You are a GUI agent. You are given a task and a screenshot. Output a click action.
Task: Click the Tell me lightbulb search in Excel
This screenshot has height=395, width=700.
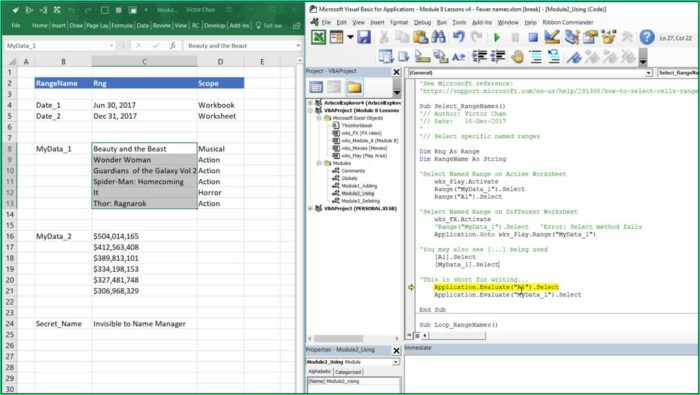coord(269,26)
